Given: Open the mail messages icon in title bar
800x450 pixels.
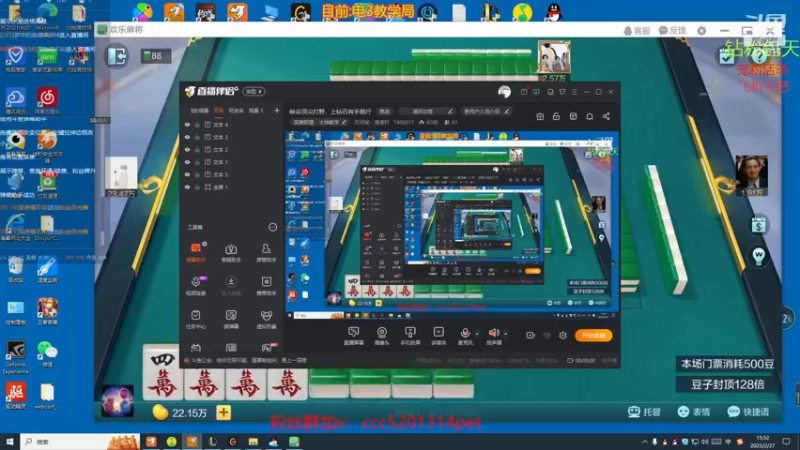Looking at the screenshot, I should point(524,92).
